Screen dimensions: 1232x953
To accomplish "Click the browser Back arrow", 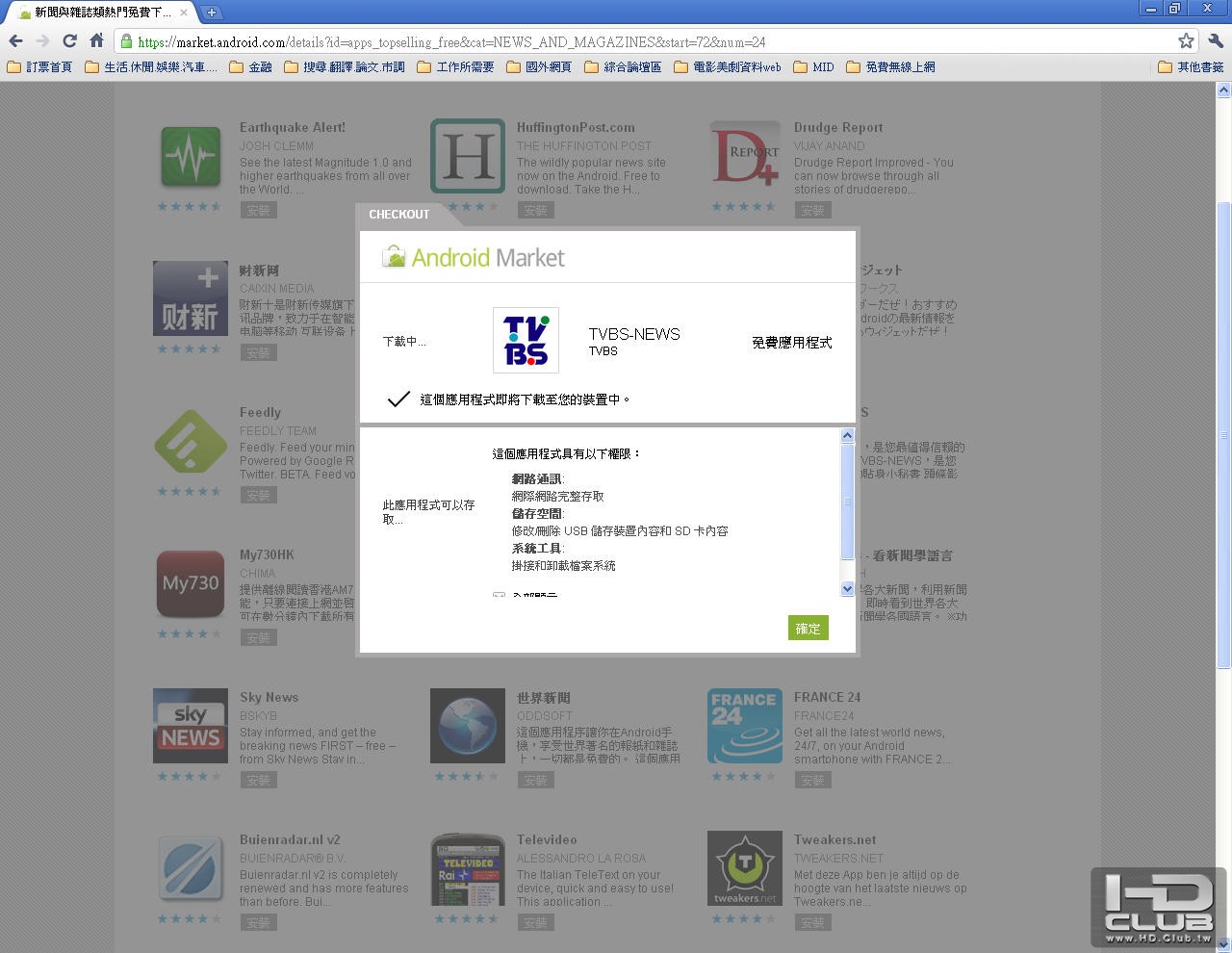I will point(15,41).
